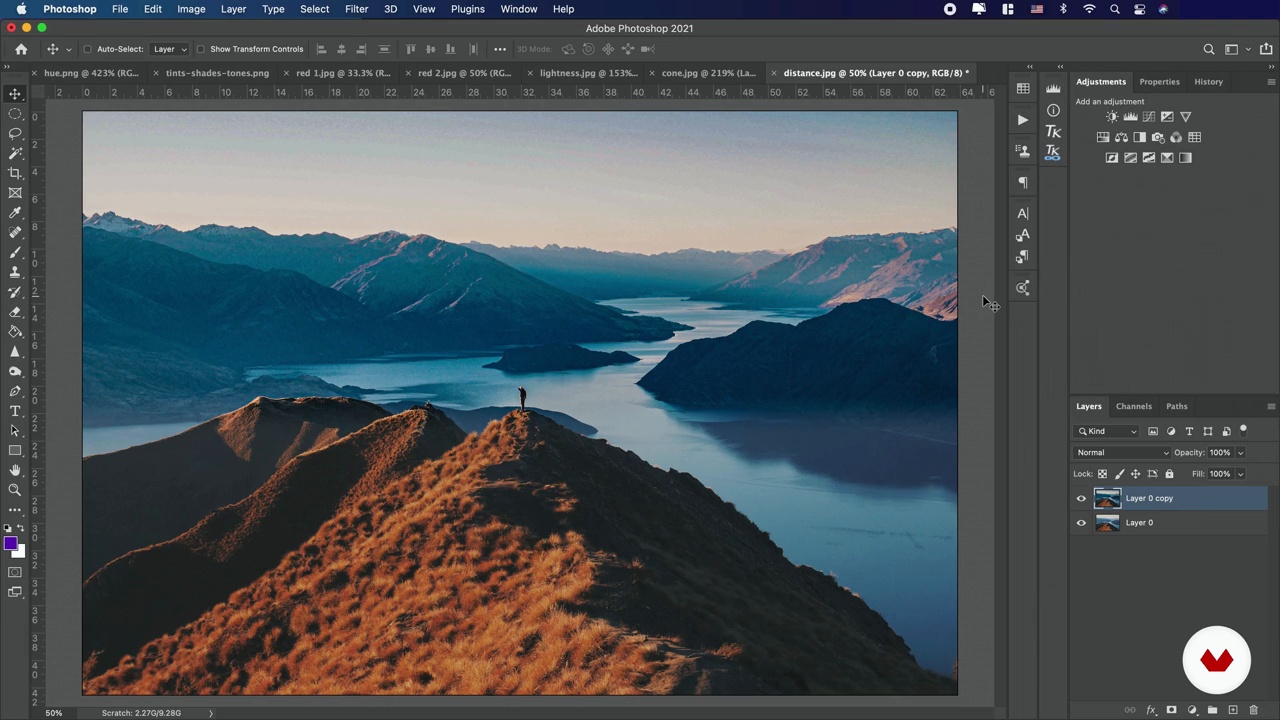The image size is (1280, 720).
Task: Open the Opacity slider dropdown arrow
Action: 1240,453
